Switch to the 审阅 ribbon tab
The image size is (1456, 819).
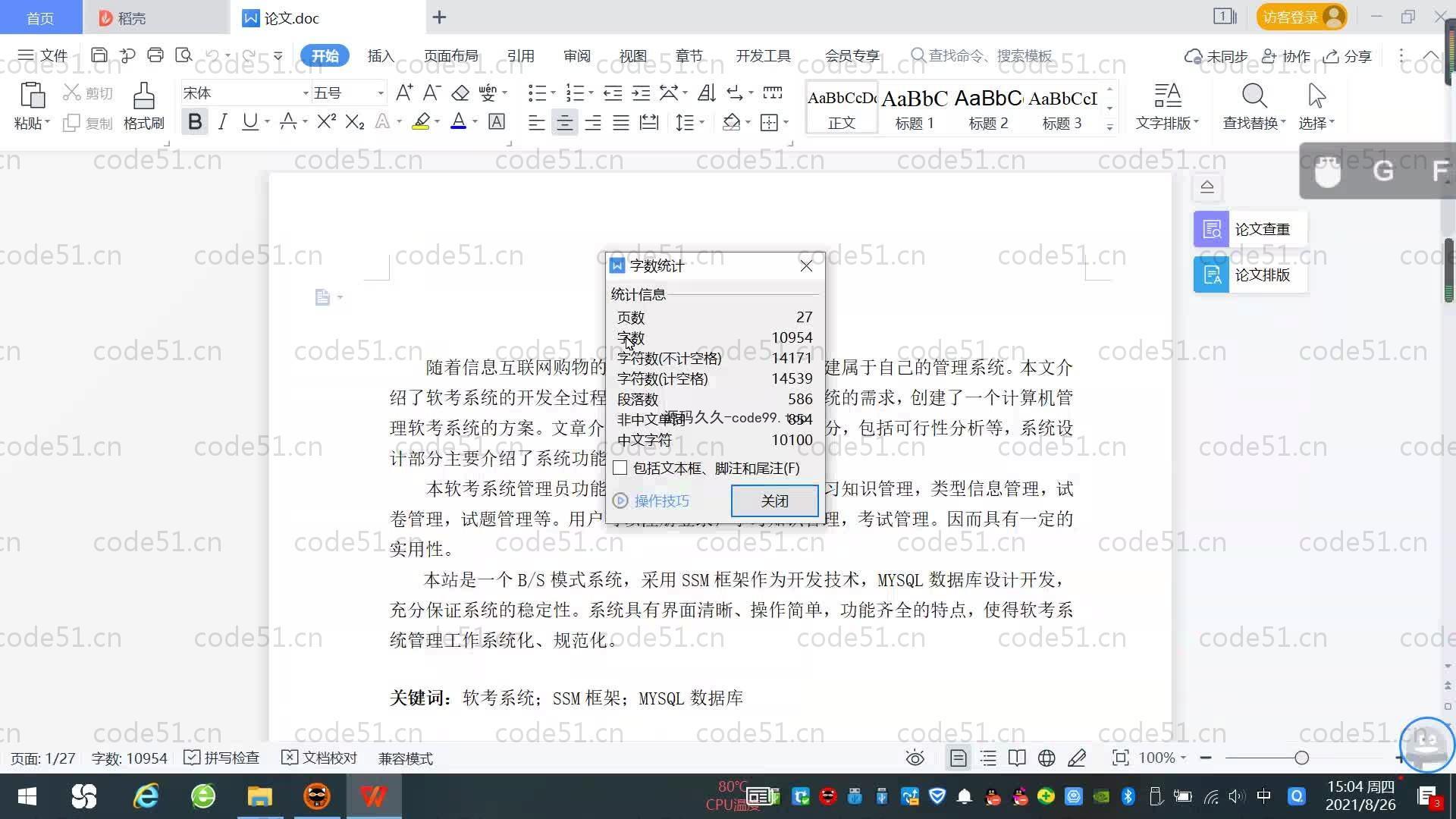(x=576, y=55)
